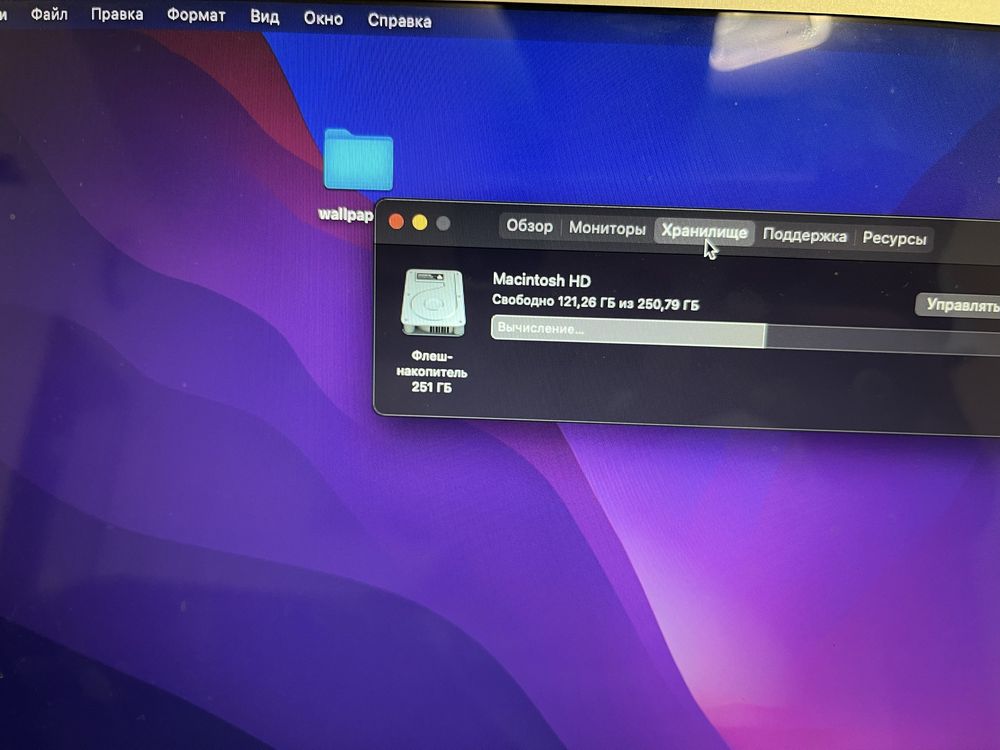The image size is (1000, 750).
Task: Open the Файл menu
Action: pyautogui.click(x=49, y=13)
